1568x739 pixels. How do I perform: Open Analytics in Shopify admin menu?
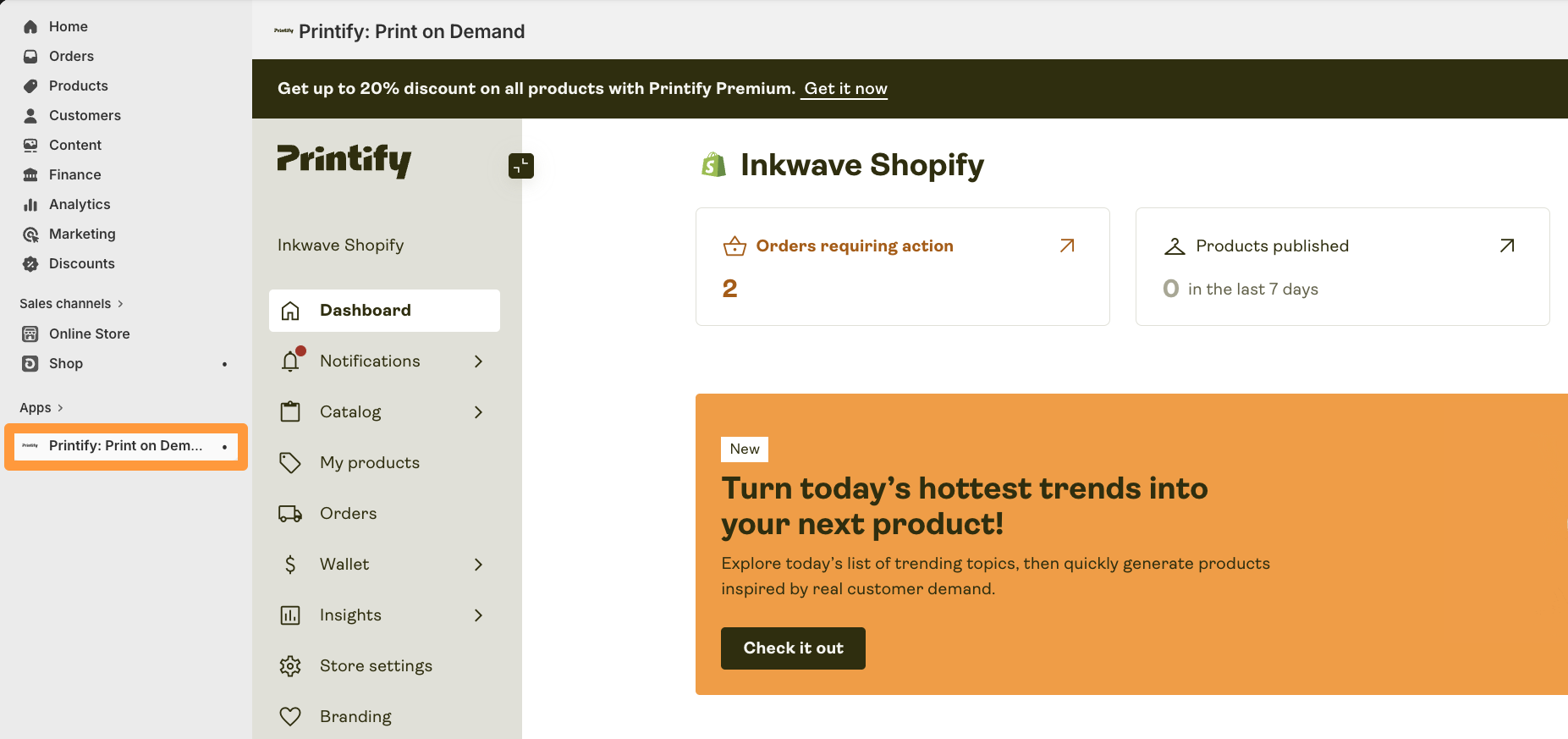click(x=80, y=205)
